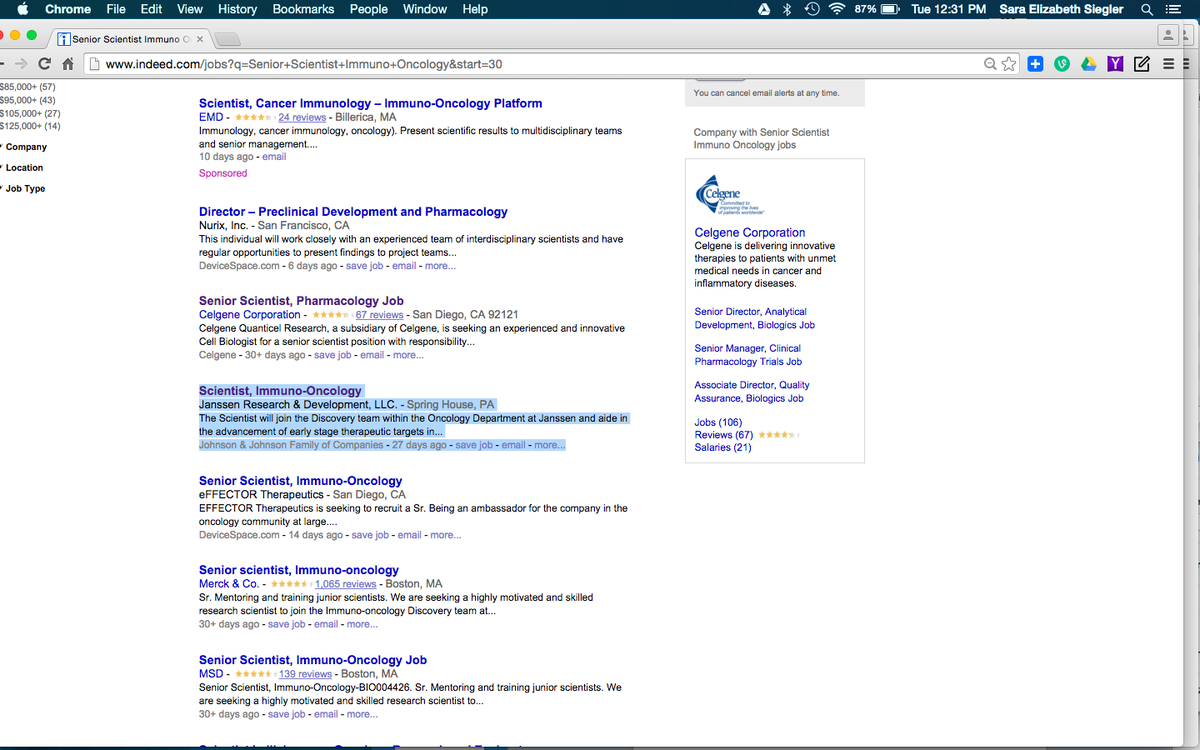Open the View menu
The height and width of the screenshot is (750, 1200).
point(190,9)
